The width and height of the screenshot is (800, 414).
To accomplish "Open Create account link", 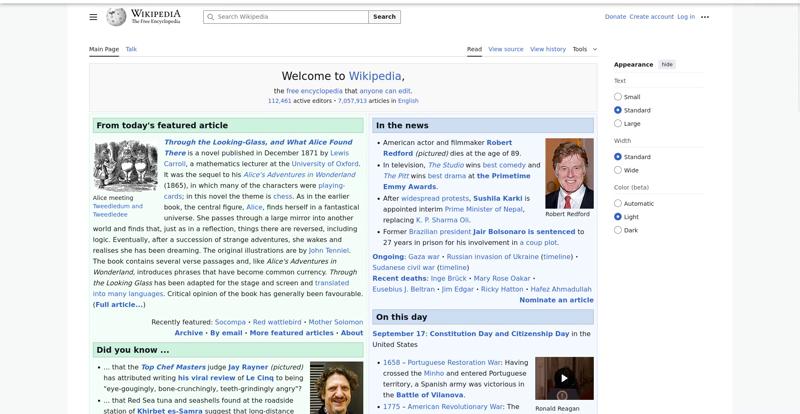I will coord(652,17).
